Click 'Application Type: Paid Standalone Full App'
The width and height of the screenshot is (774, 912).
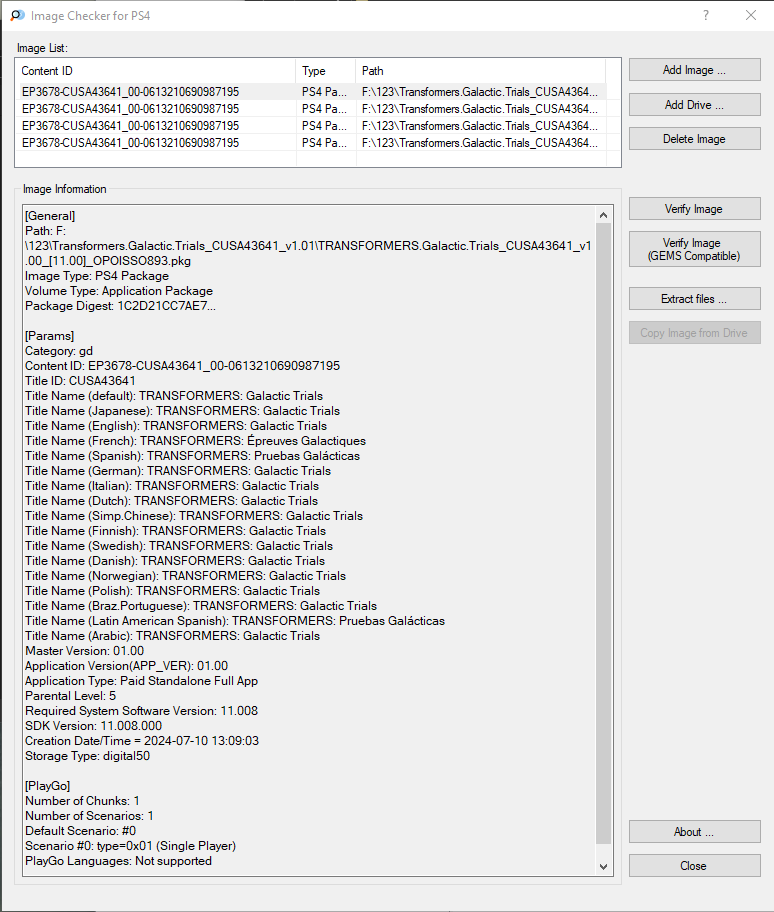click(x=141, y=681)
